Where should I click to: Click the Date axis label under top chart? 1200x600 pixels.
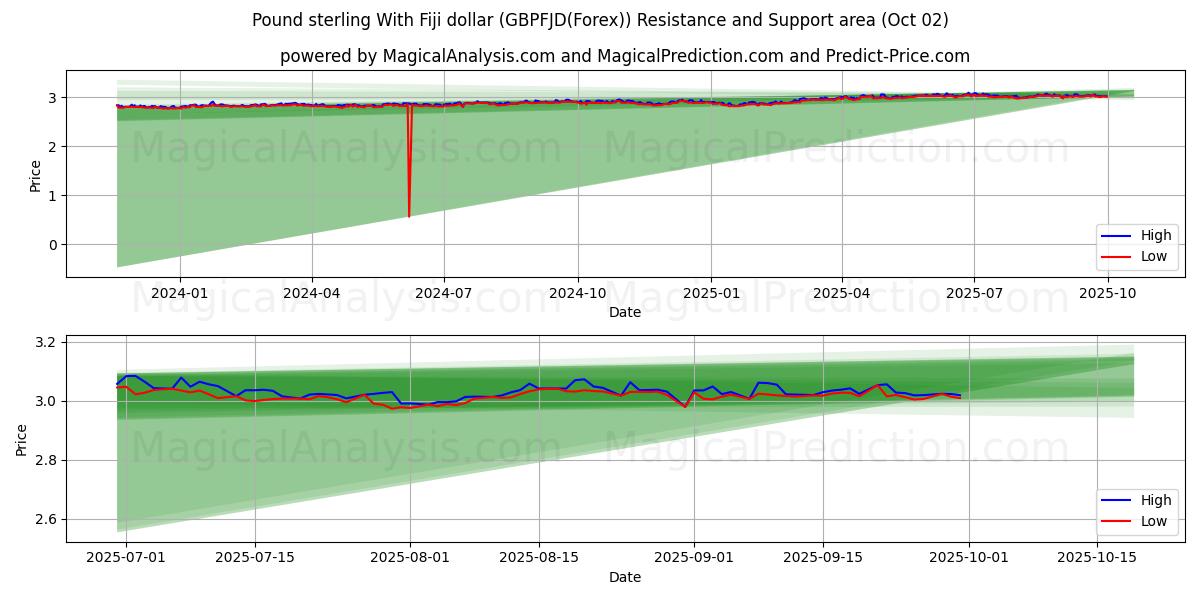pyautogui.click(x=624, y=312)
